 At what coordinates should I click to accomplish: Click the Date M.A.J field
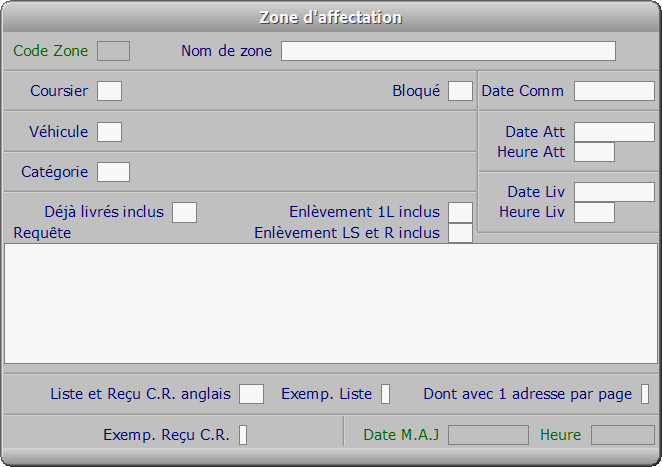coord(488,435)
